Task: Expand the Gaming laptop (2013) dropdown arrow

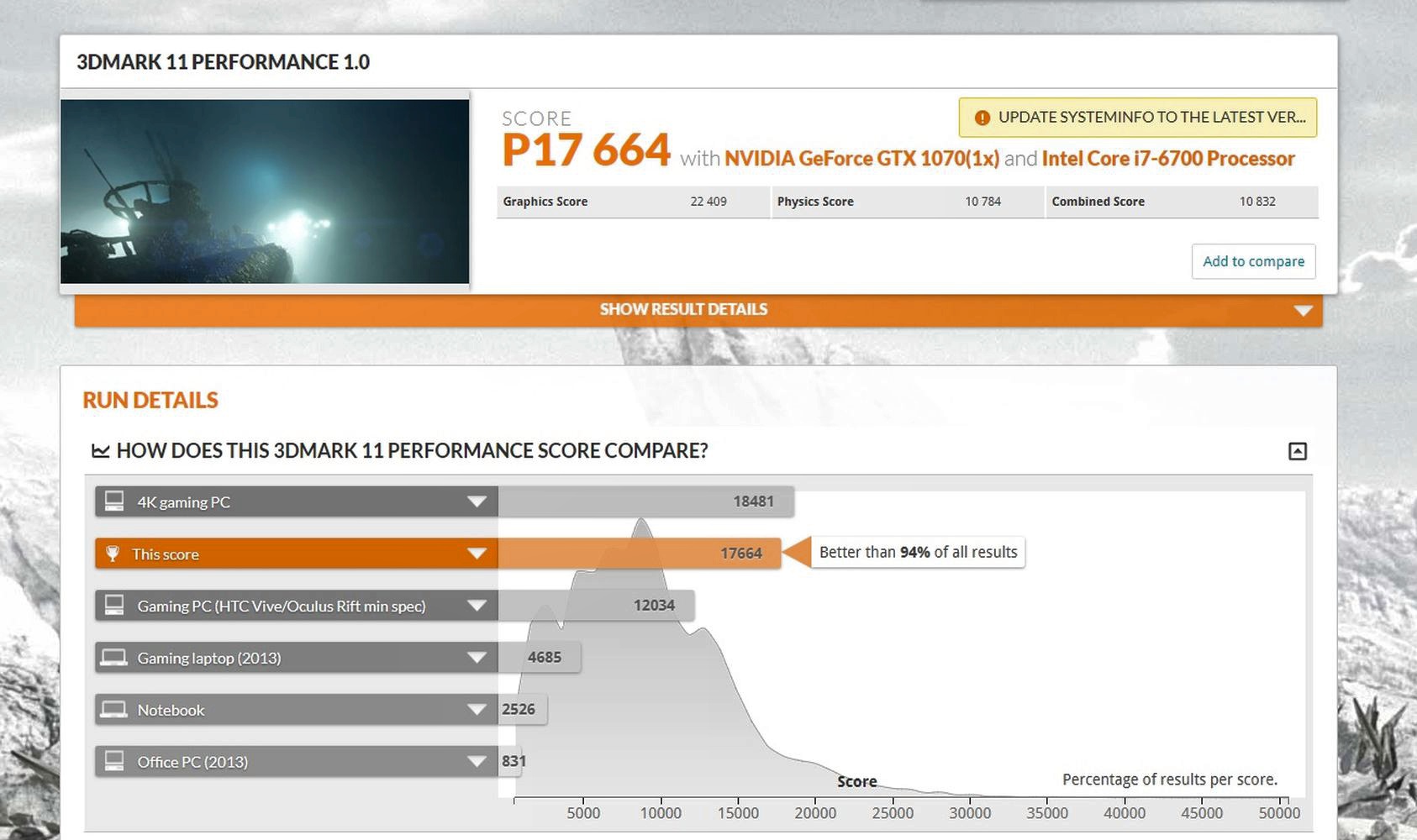Action: click(x=477, y=658)
